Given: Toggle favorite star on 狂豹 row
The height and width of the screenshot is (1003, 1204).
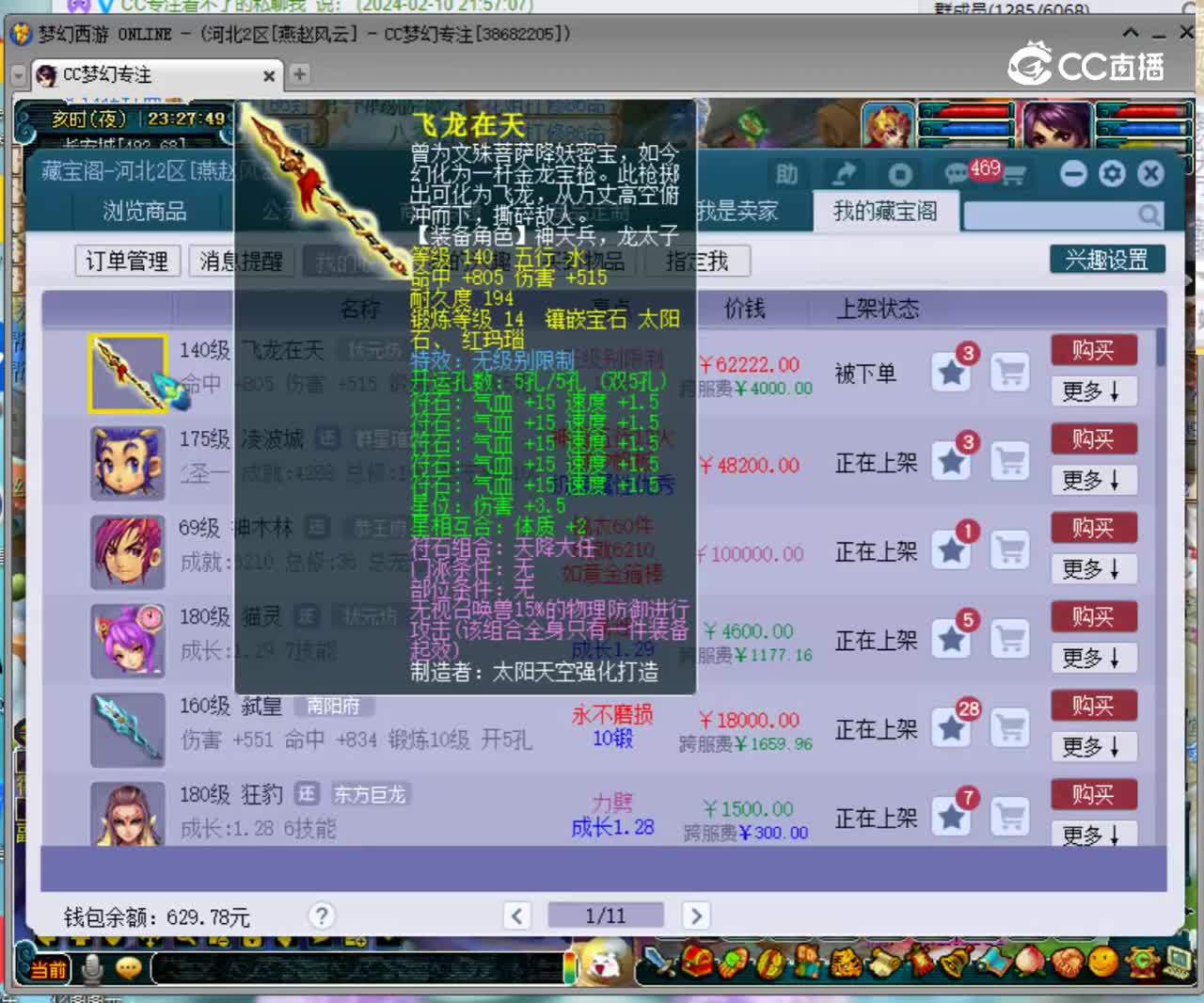Looking at the screenshot, I should point(952,817).
